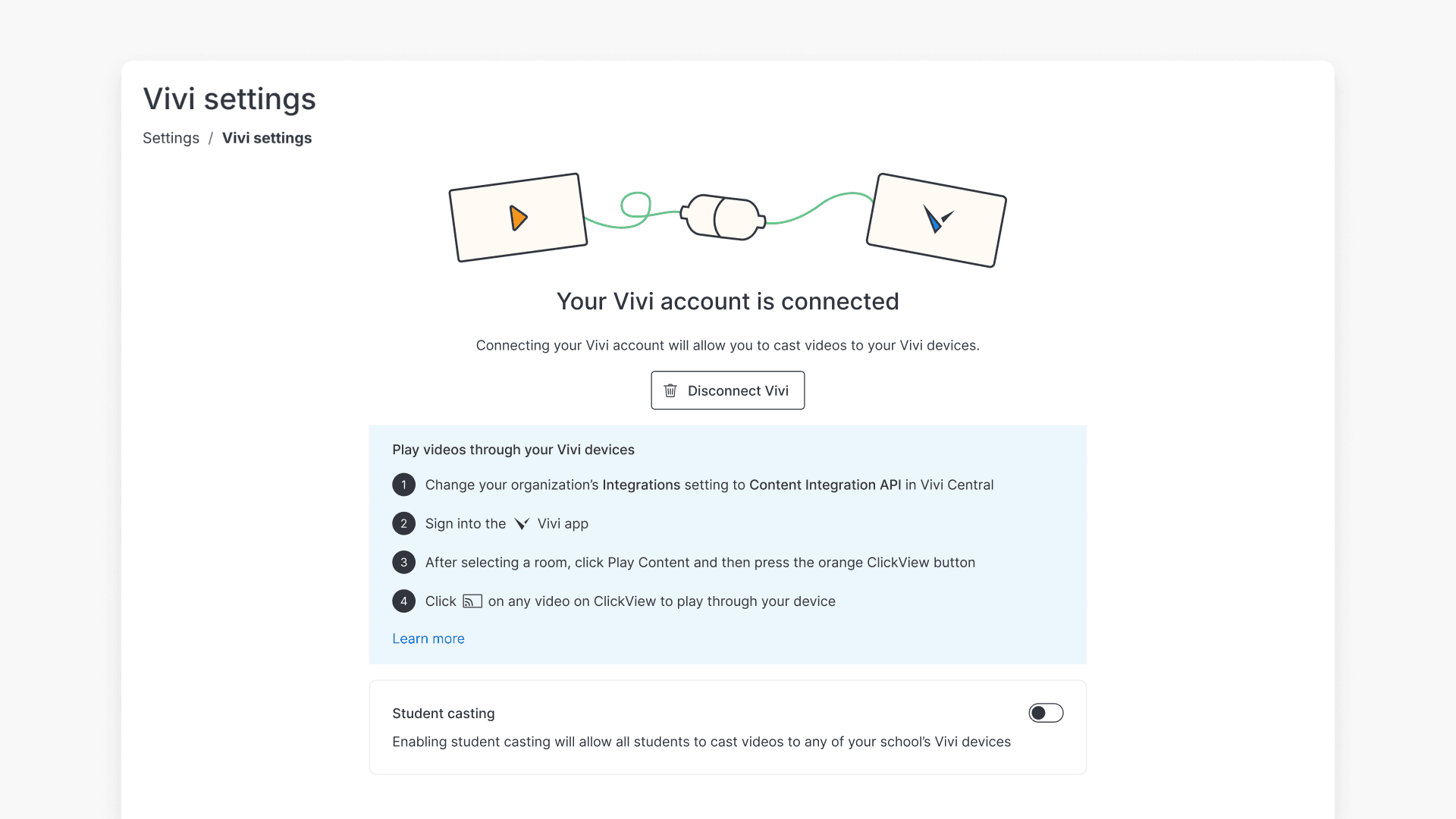Click the orange play arrow in the illustration

(x=518, y=218)
